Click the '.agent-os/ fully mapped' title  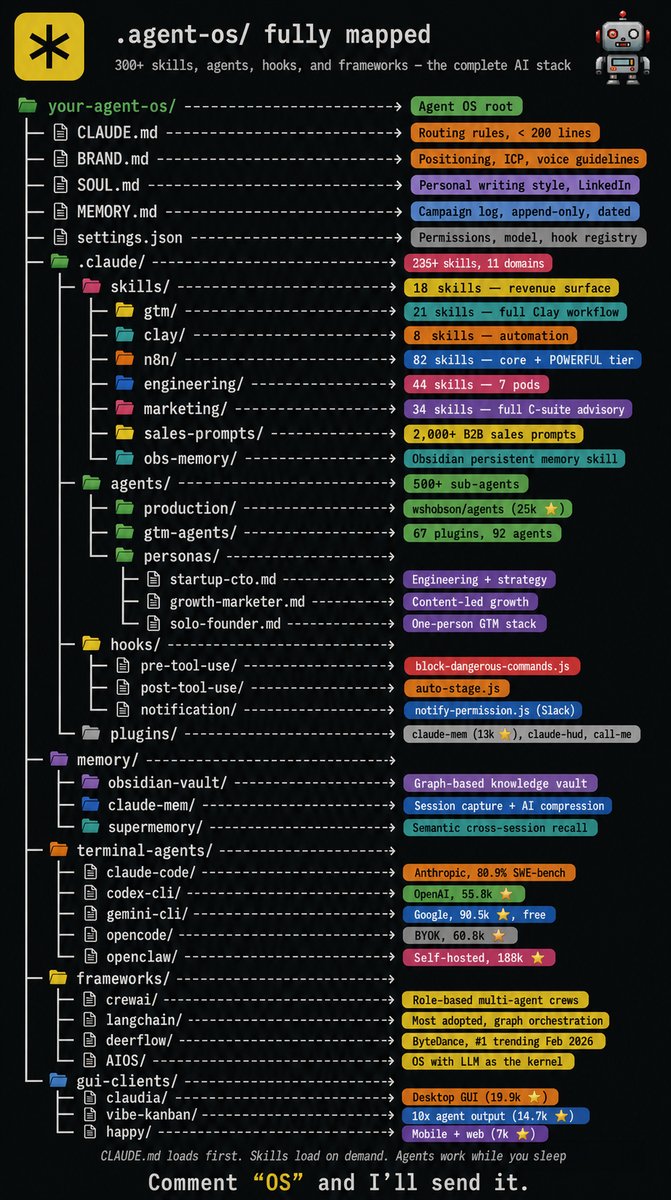pos(274,35)
